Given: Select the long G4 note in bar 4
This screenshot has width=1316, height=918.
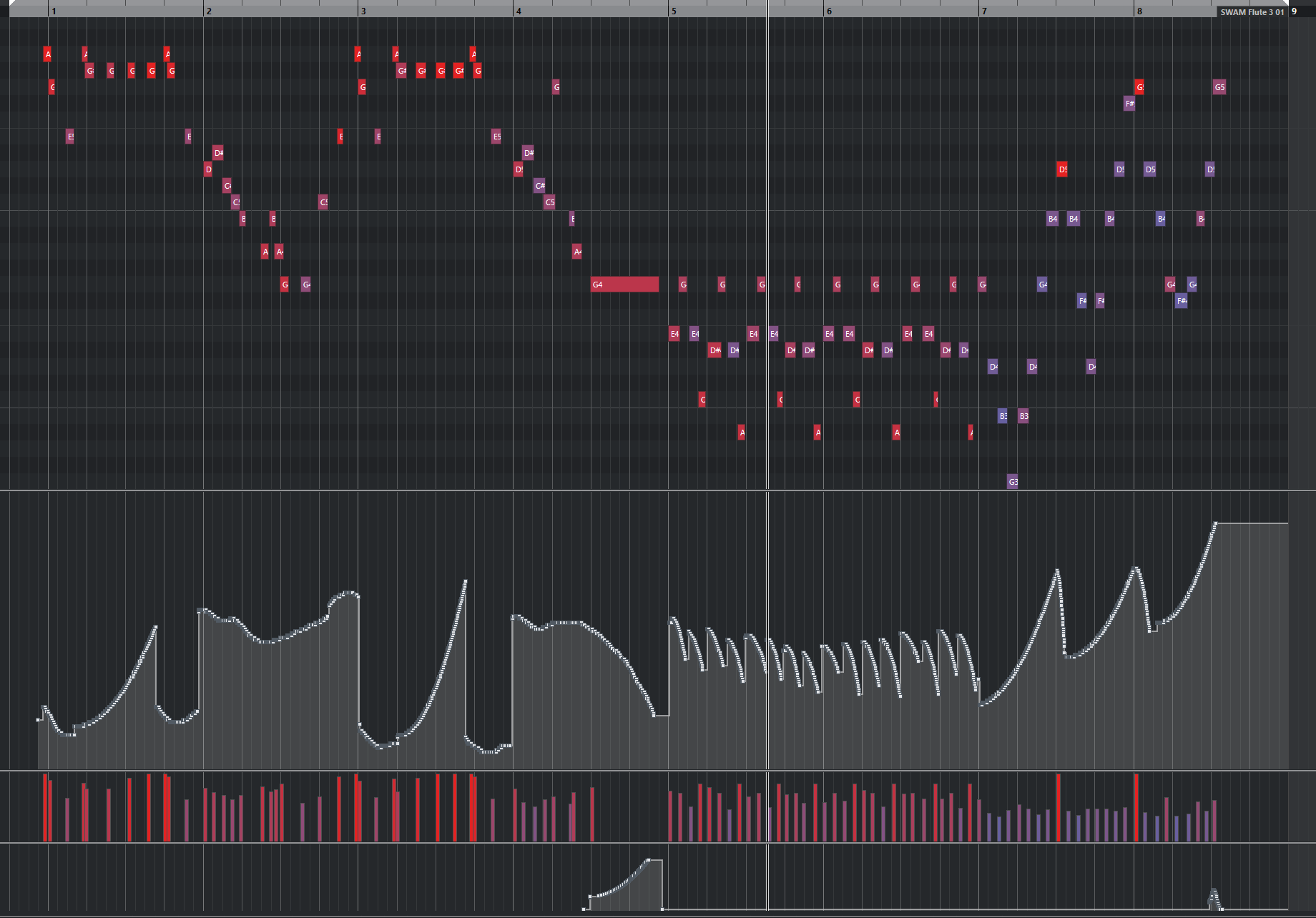Looking at the screenshot, I should tap(624, 285).
